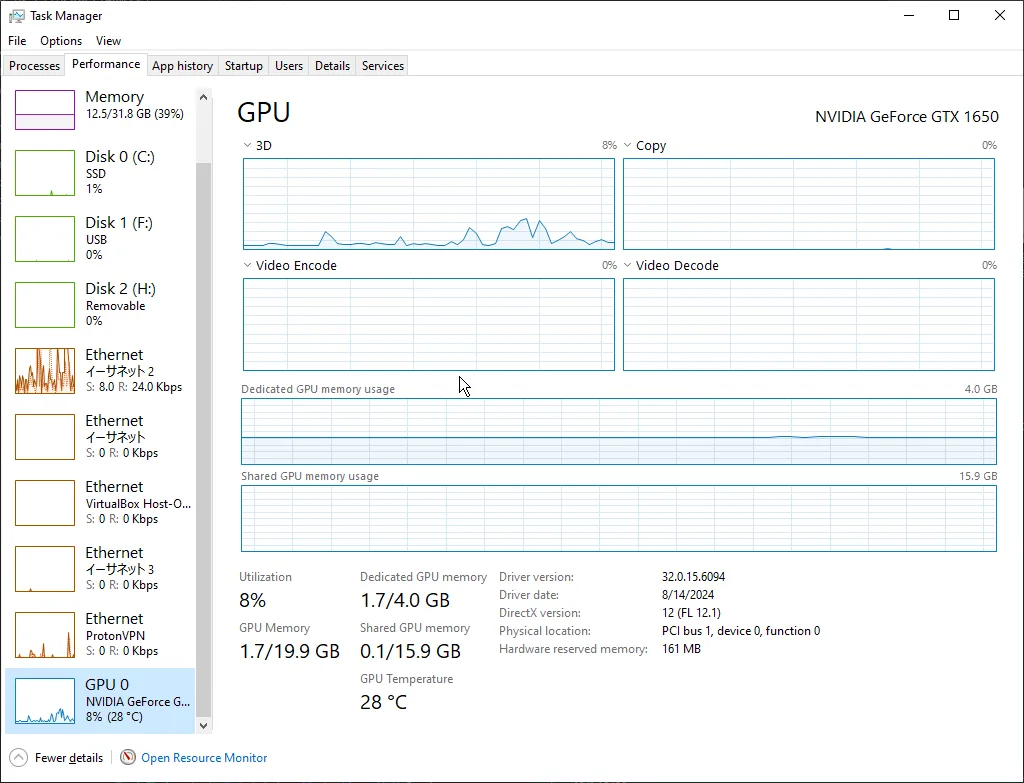The image size is (1024, 783).
Task: Click the Fewer details collapse icon
Action: 19,757
